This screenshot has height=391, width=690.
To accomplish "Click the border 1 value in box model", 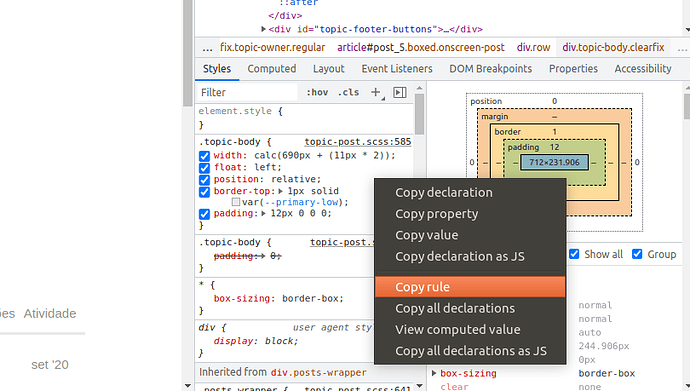I will coord(554,132).
